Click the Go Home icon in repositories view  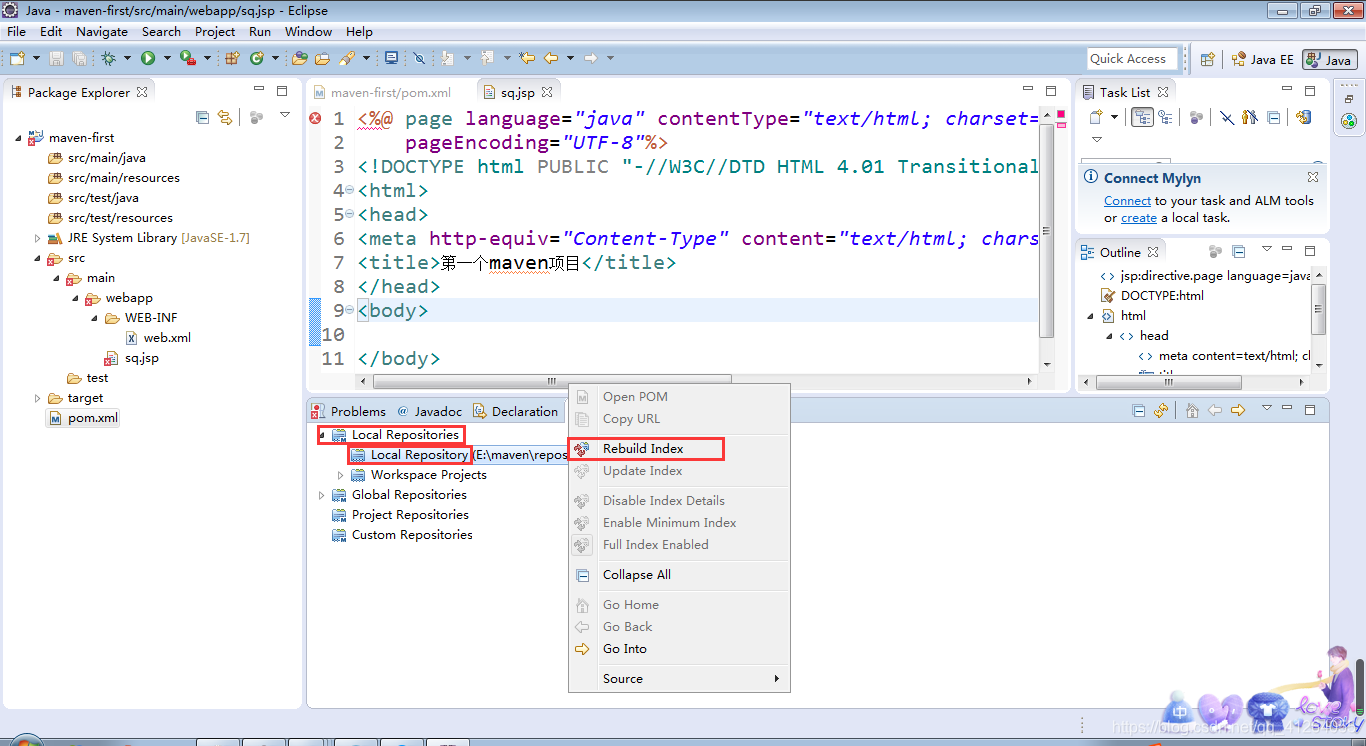(x=1192, y=411)
